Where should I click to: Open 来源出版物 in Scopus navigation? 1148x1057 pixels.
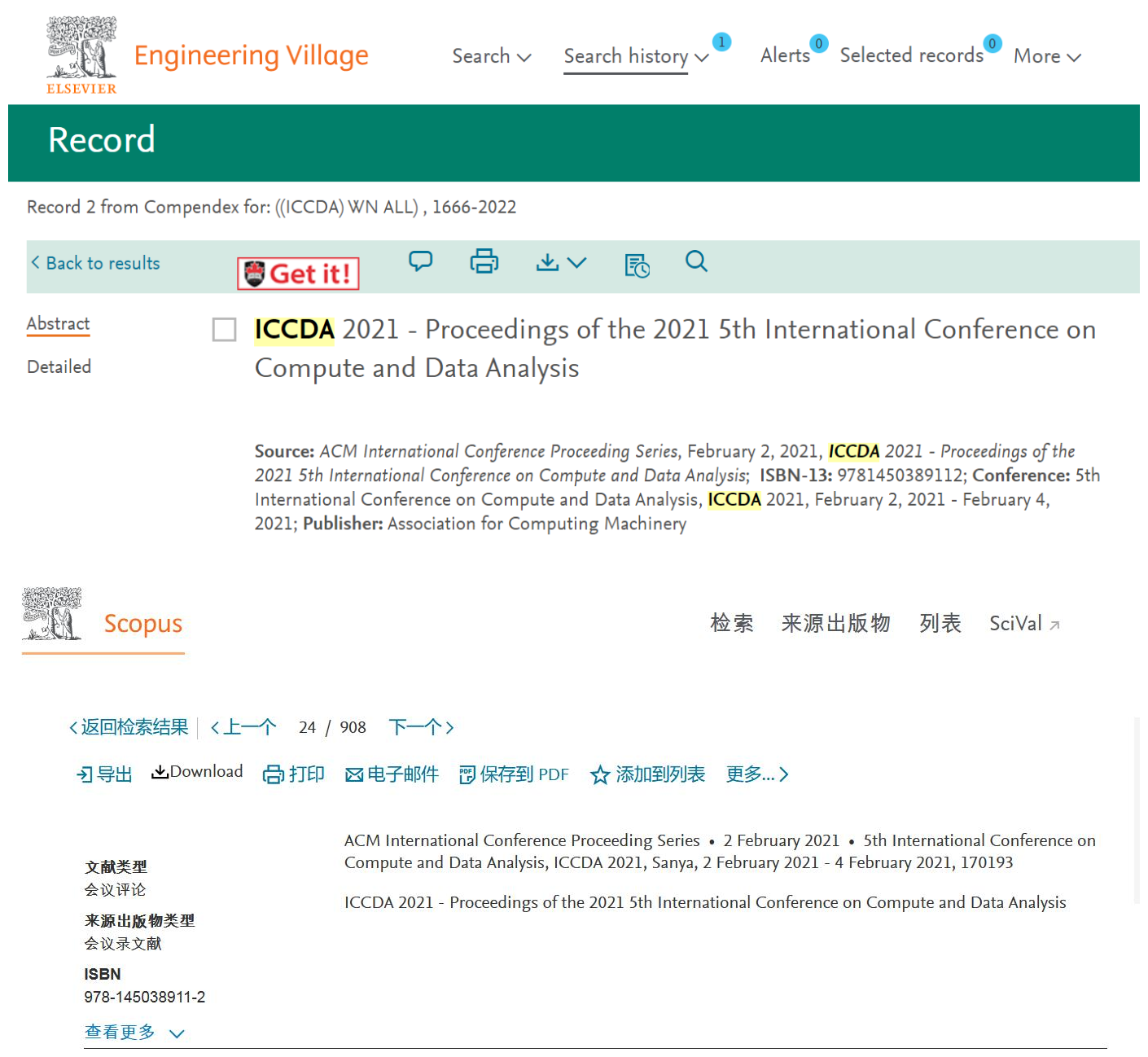coord(835,623)
